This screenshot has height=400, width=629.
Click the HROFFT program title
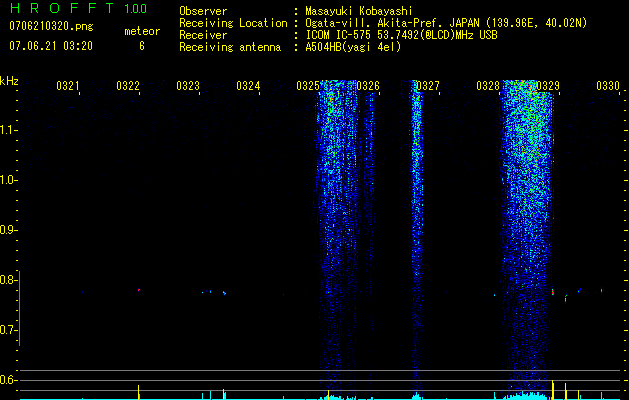63,8
